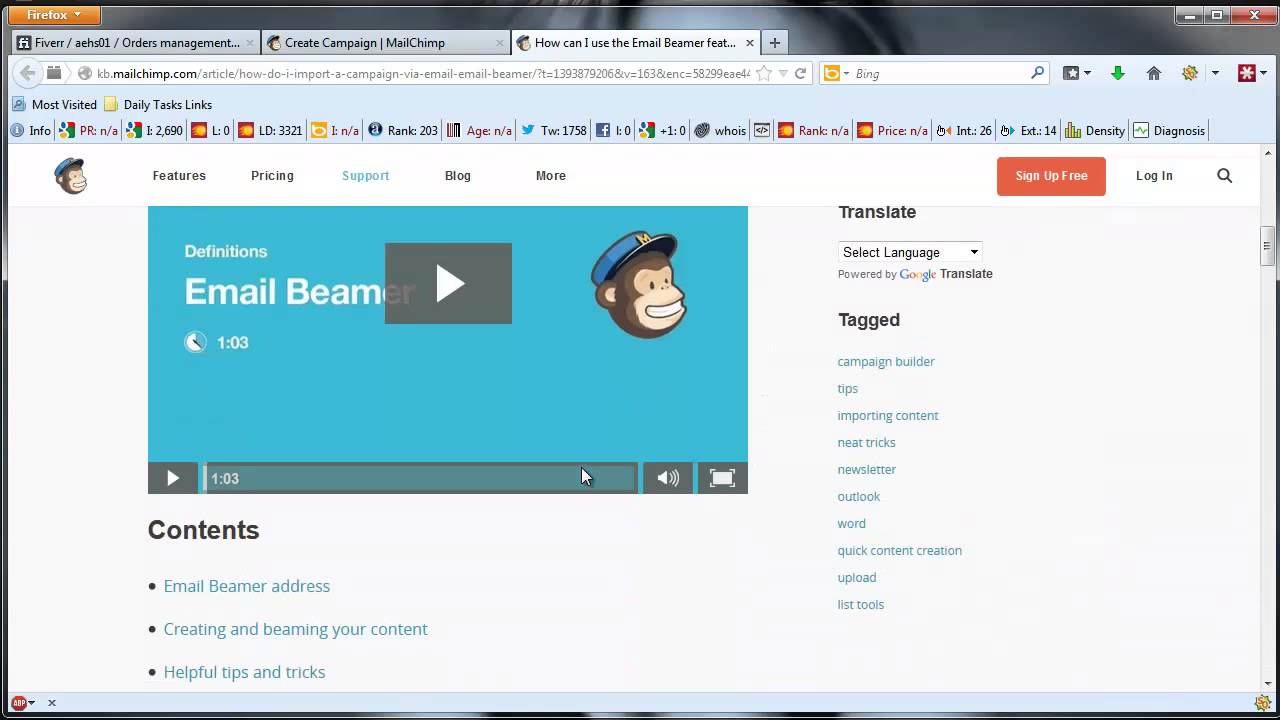Open the Email Beamer address link
The width and height of the screenshot is (1280, 720).
[x=247, y=586]
